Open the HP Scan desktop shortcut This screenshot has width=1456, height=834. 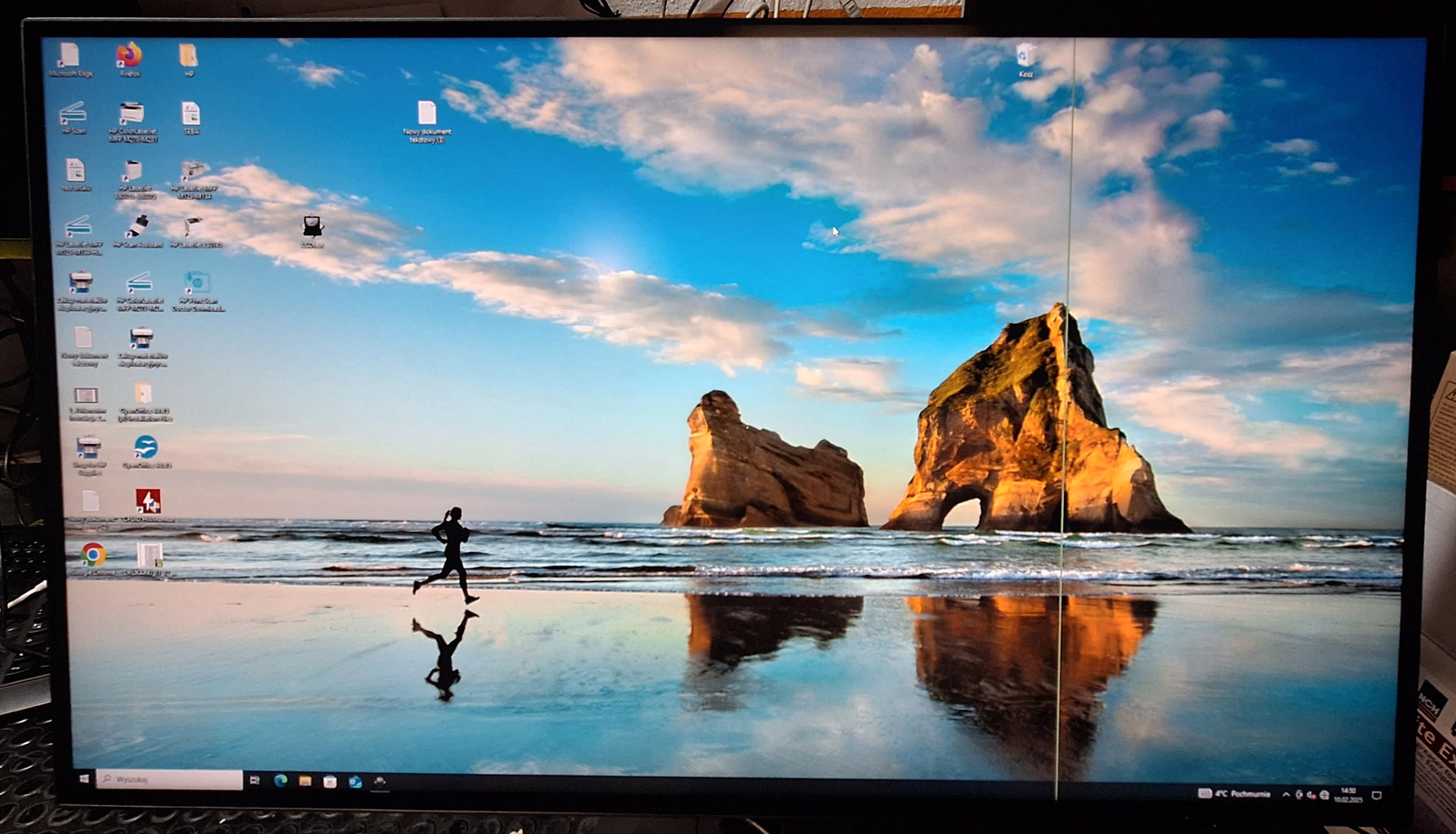[x=73, y=116]
